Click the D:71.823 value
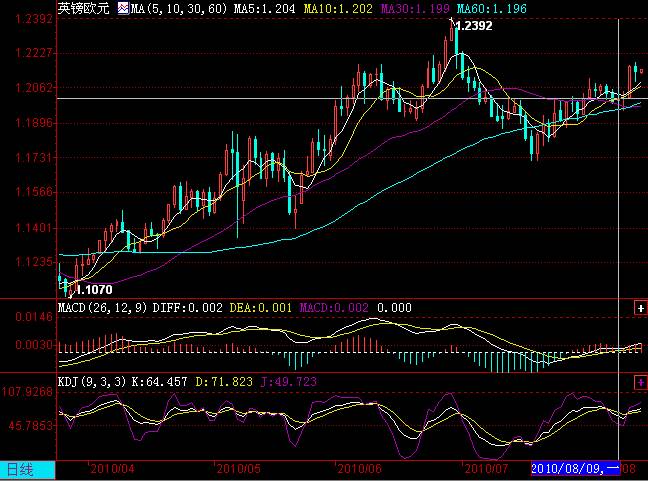Viewport: 648px width, 481px height. (x=224, y=382)
